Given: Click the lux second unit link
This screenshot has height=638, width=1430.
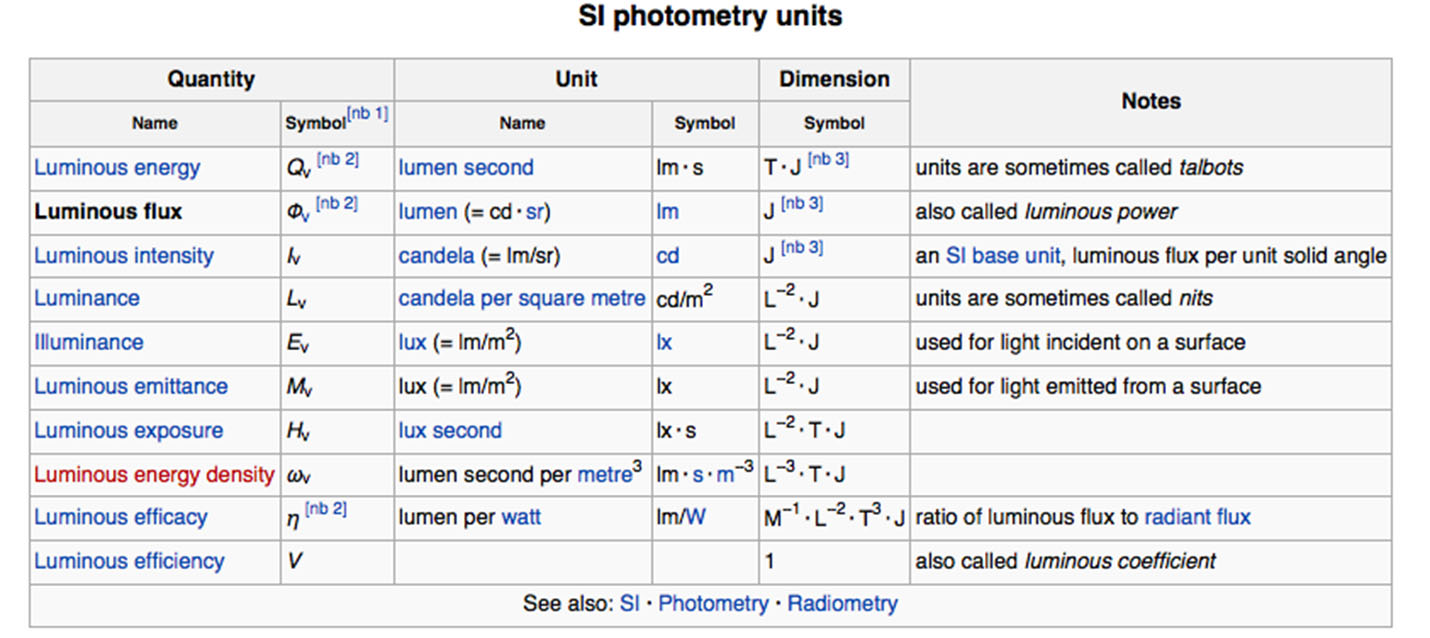Looking at the screenshot, I should pos(450,431).
